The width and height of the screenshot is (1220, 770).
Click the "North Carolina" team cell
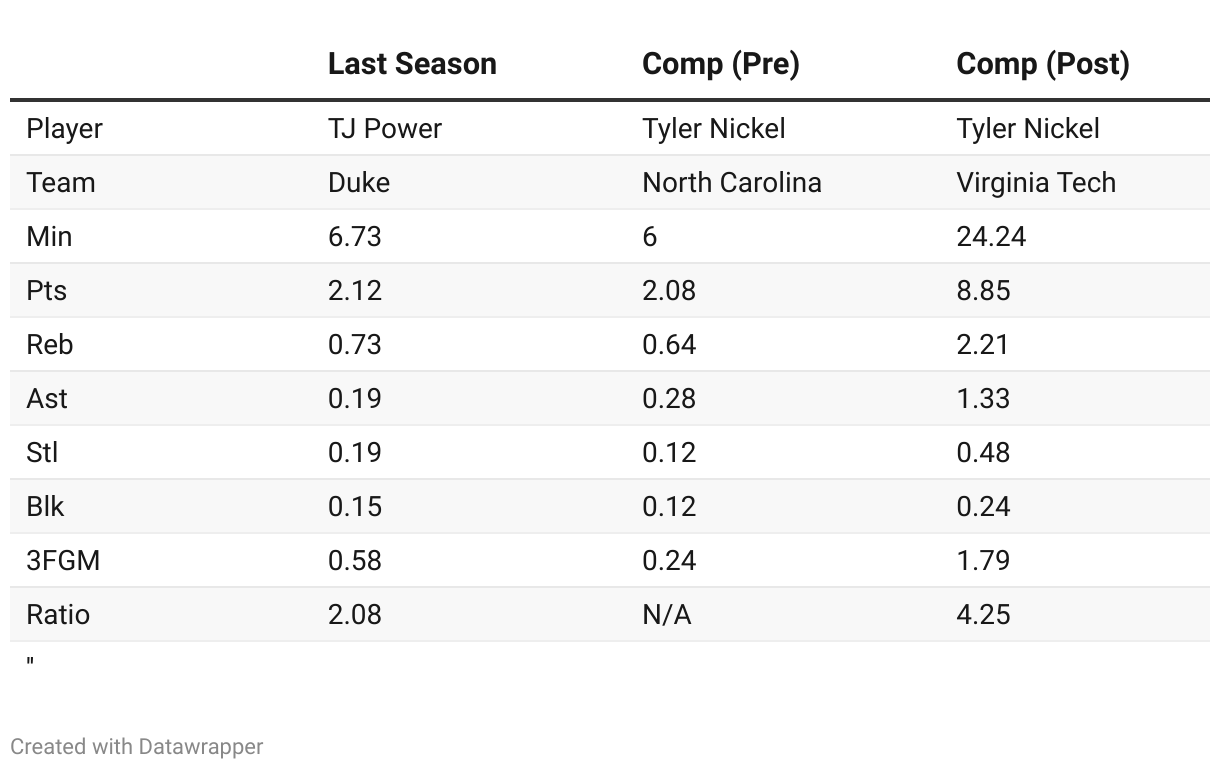(x=731, y=183)
